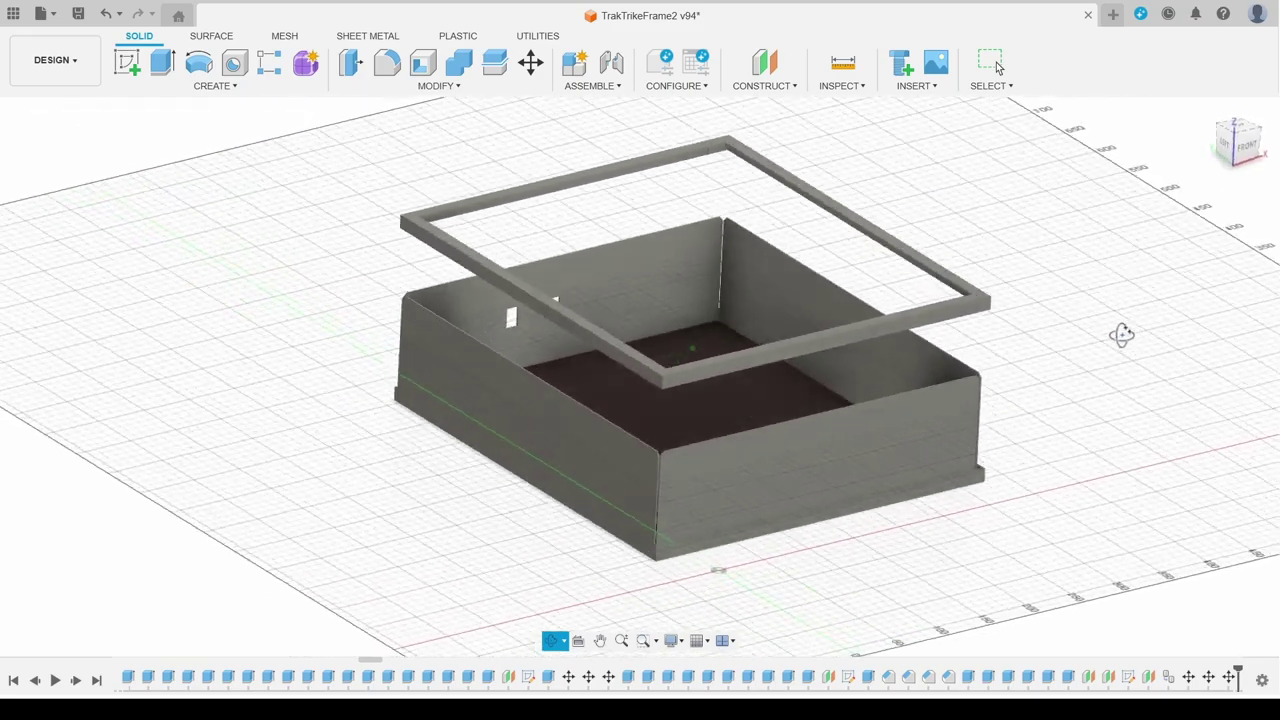
Task: Click the Look At icon
Action: [578, 641]
